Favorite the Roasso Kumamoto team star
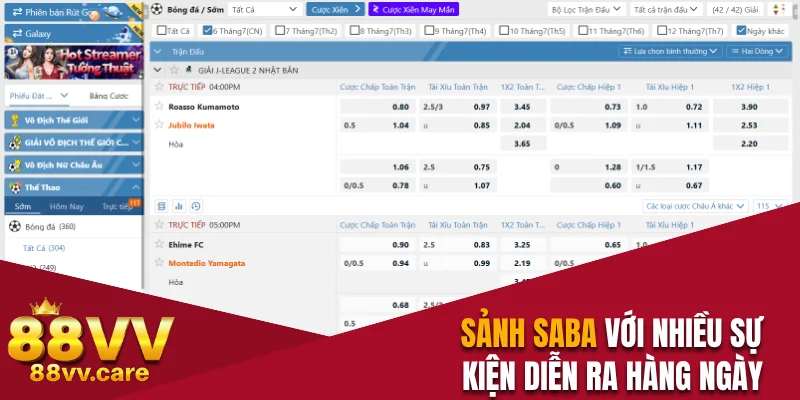This screenshot has width=800, height=400. pos(158,106)
